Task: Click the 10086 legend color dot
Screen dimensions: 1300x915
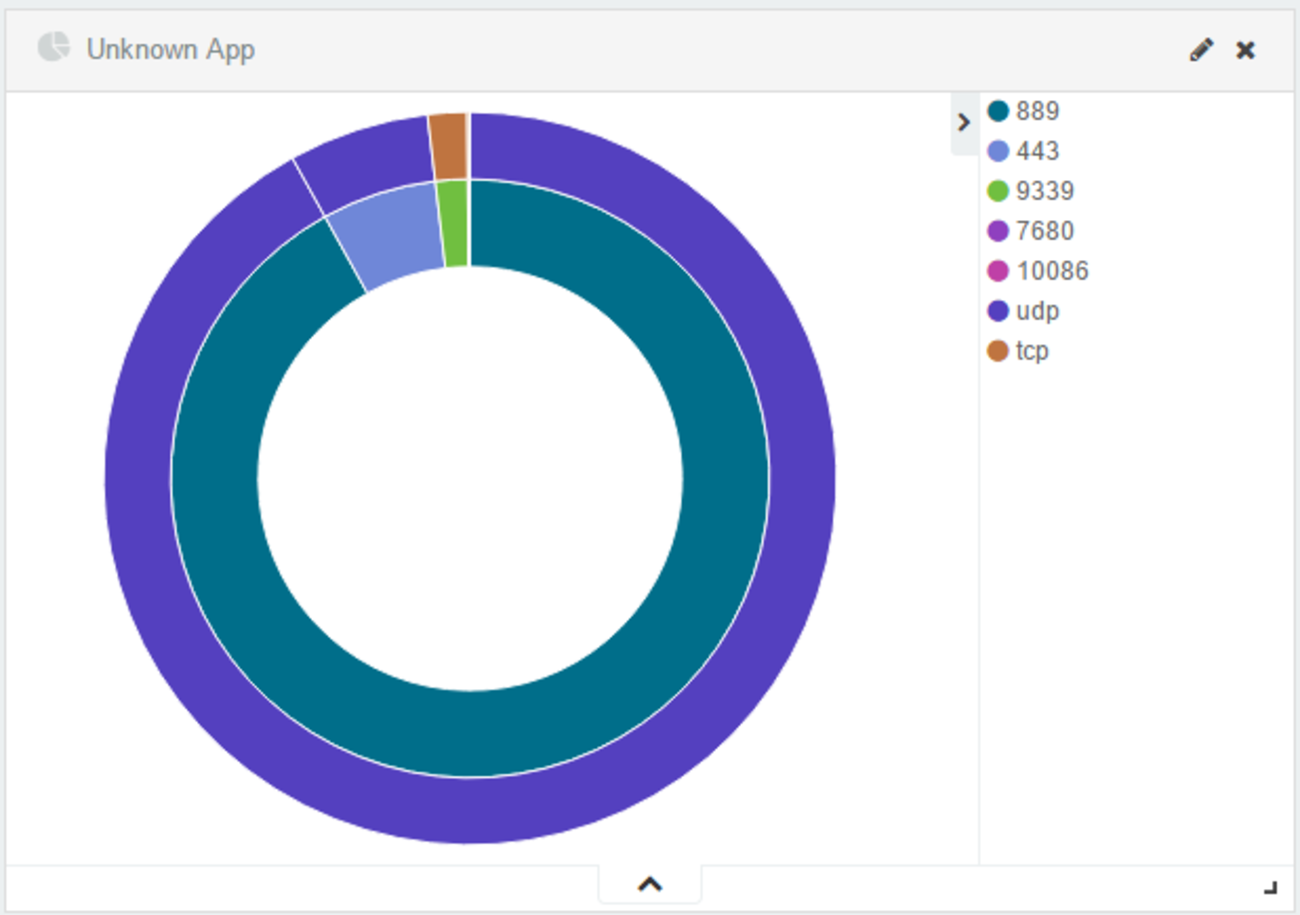Action: pos(998,271)
